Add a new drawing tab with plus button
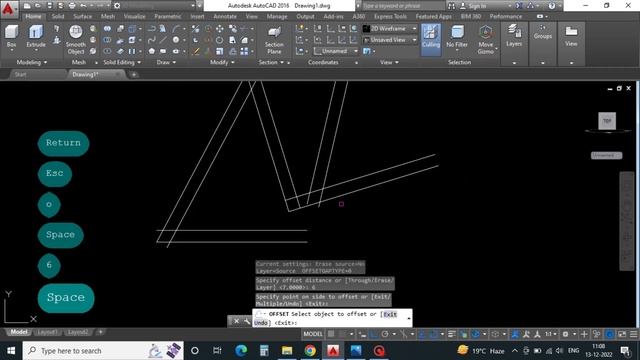640x360 pixels. pyautogui.click(x=133, y=74)
